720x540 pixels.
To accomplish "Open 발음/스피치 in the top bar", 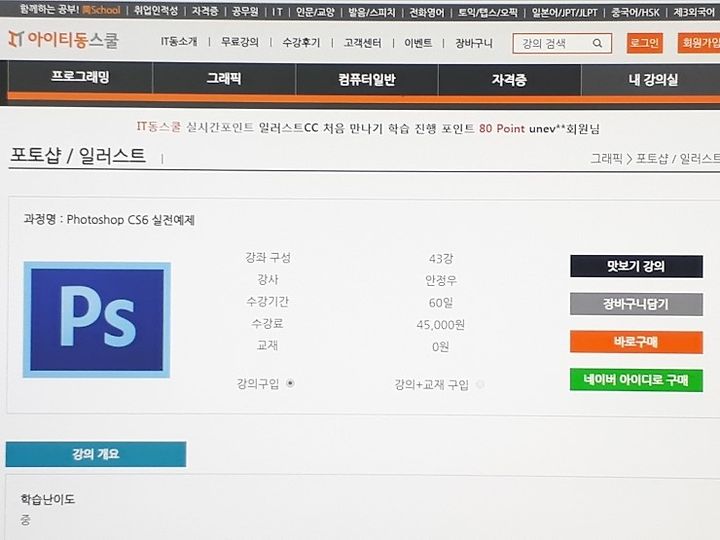I will [x=371, y=12].
